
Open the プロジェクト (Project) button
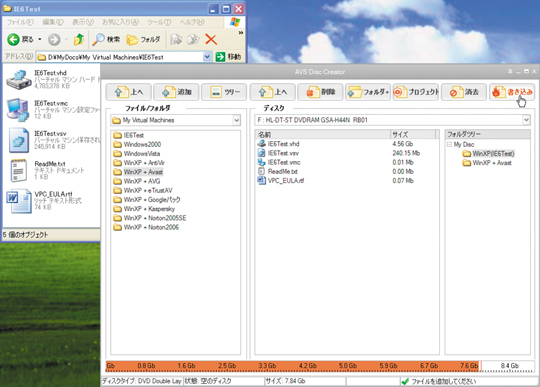tap(416, 92)
